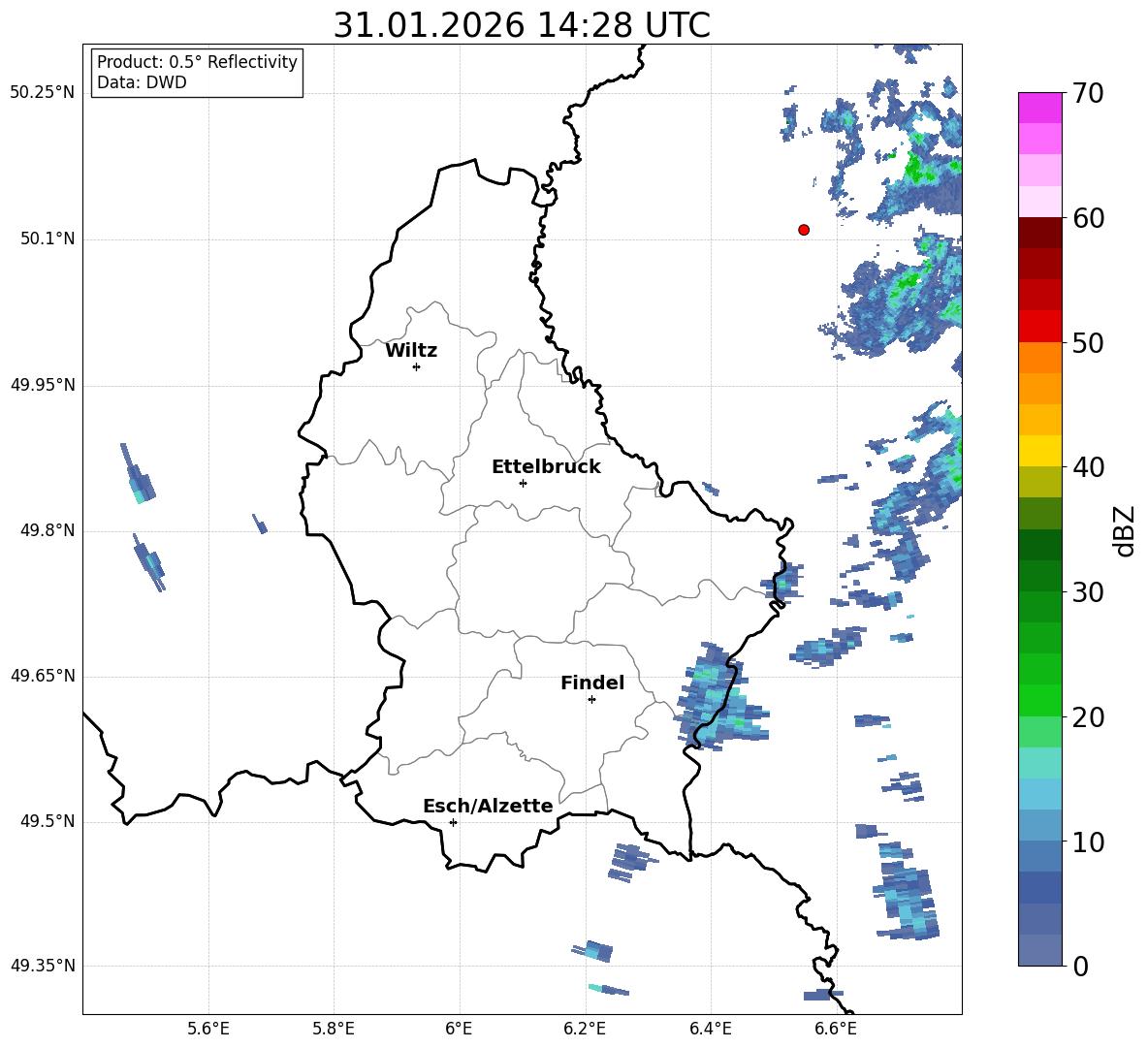
Task: Click the 49.65°N latitude label
Action: 43,676
